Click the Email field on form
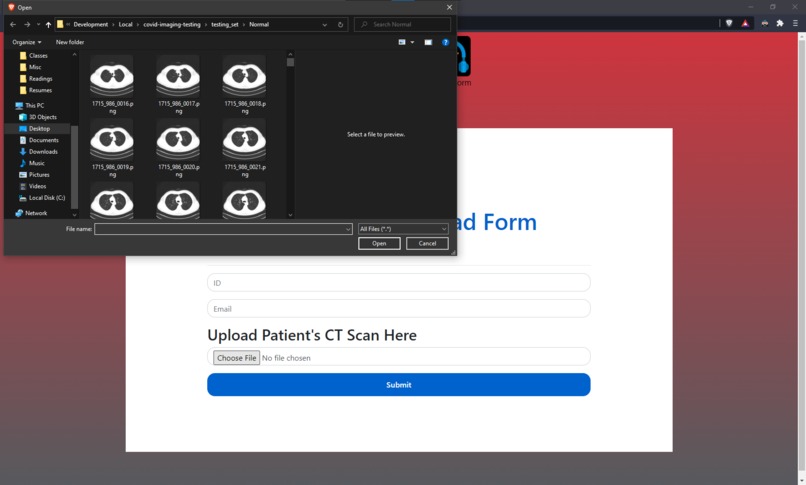This screenshot has height=485, width=806. (x=399, y=308)
